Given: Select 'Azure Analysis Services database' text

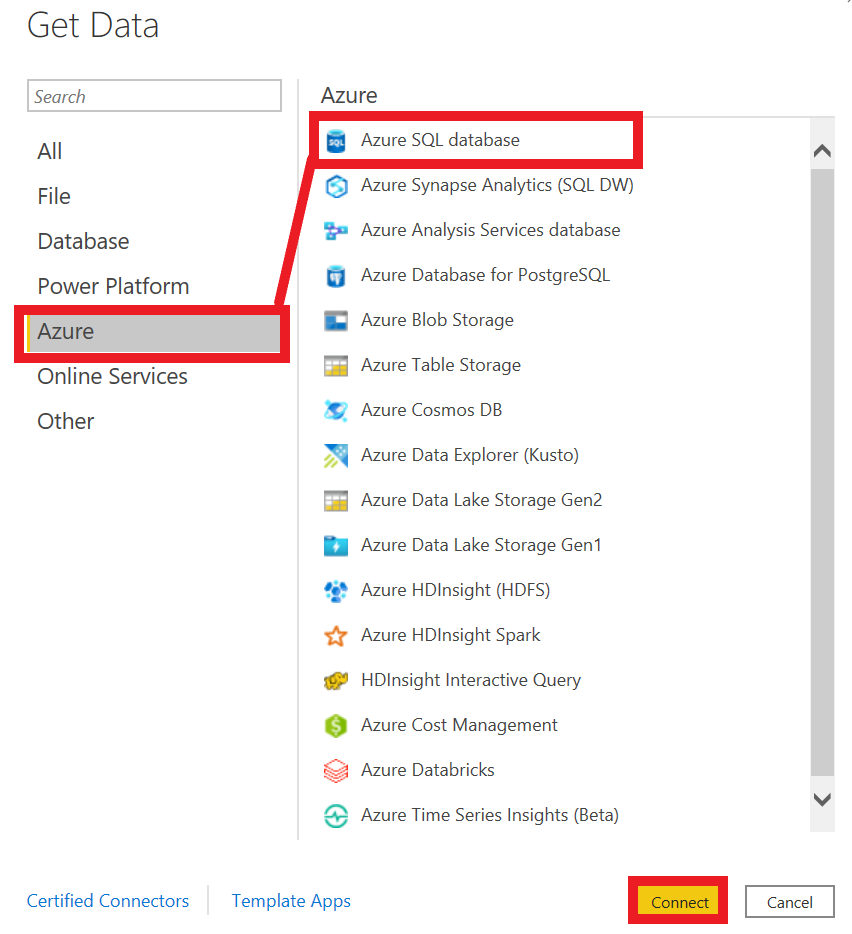Looking at the screenshot, I should click(x=490, y=231).
